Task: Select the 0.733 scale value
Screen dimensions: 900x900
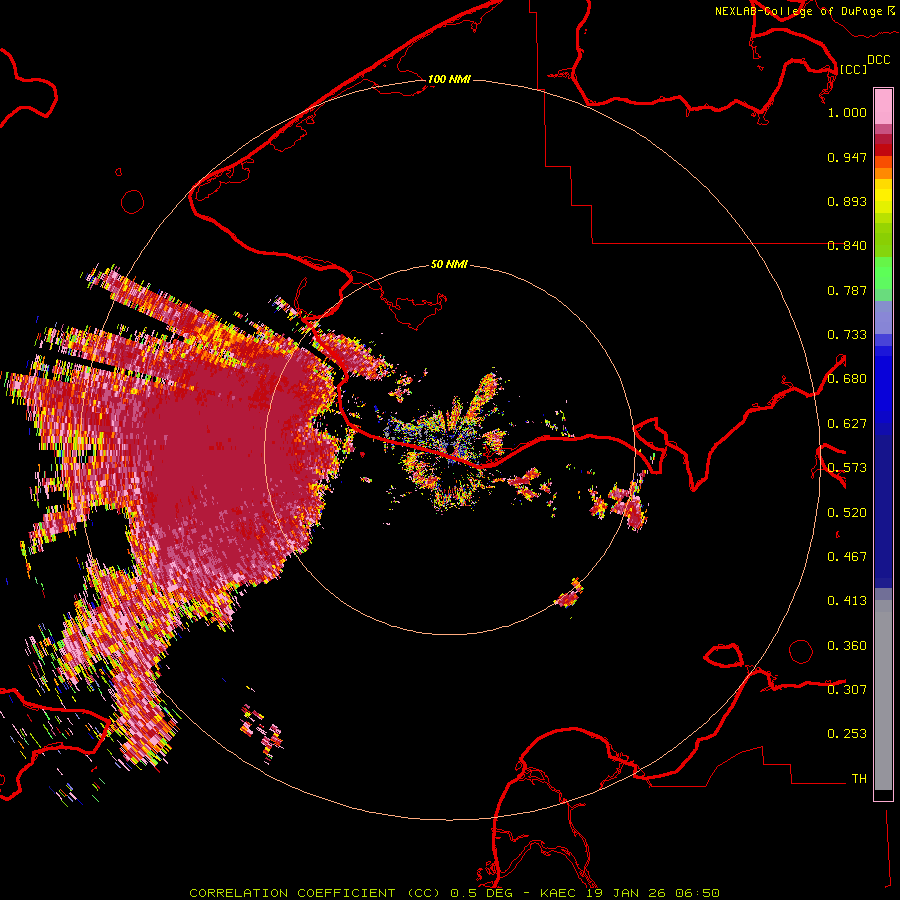Action: click(x=847, y=335)
